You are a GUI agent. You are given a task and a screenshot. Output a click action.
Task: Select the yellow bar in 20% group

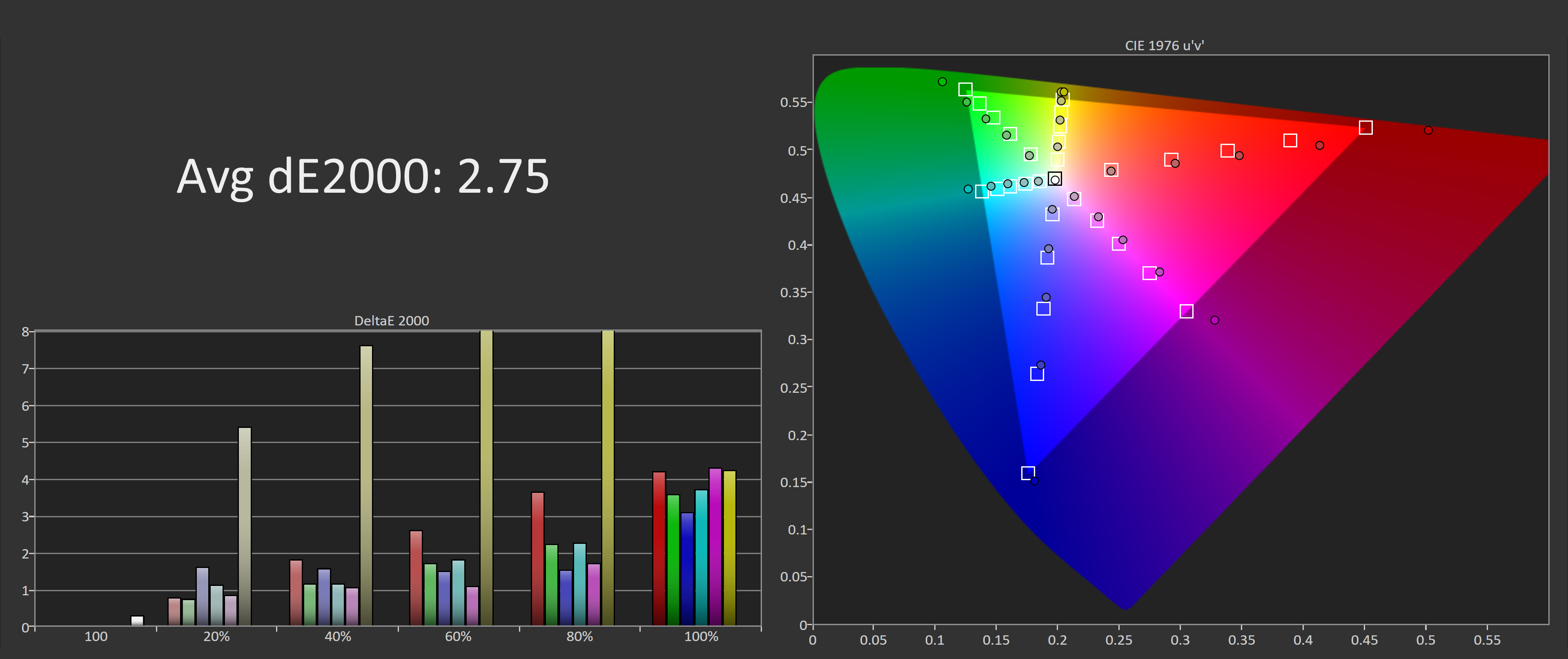[245, 526]
